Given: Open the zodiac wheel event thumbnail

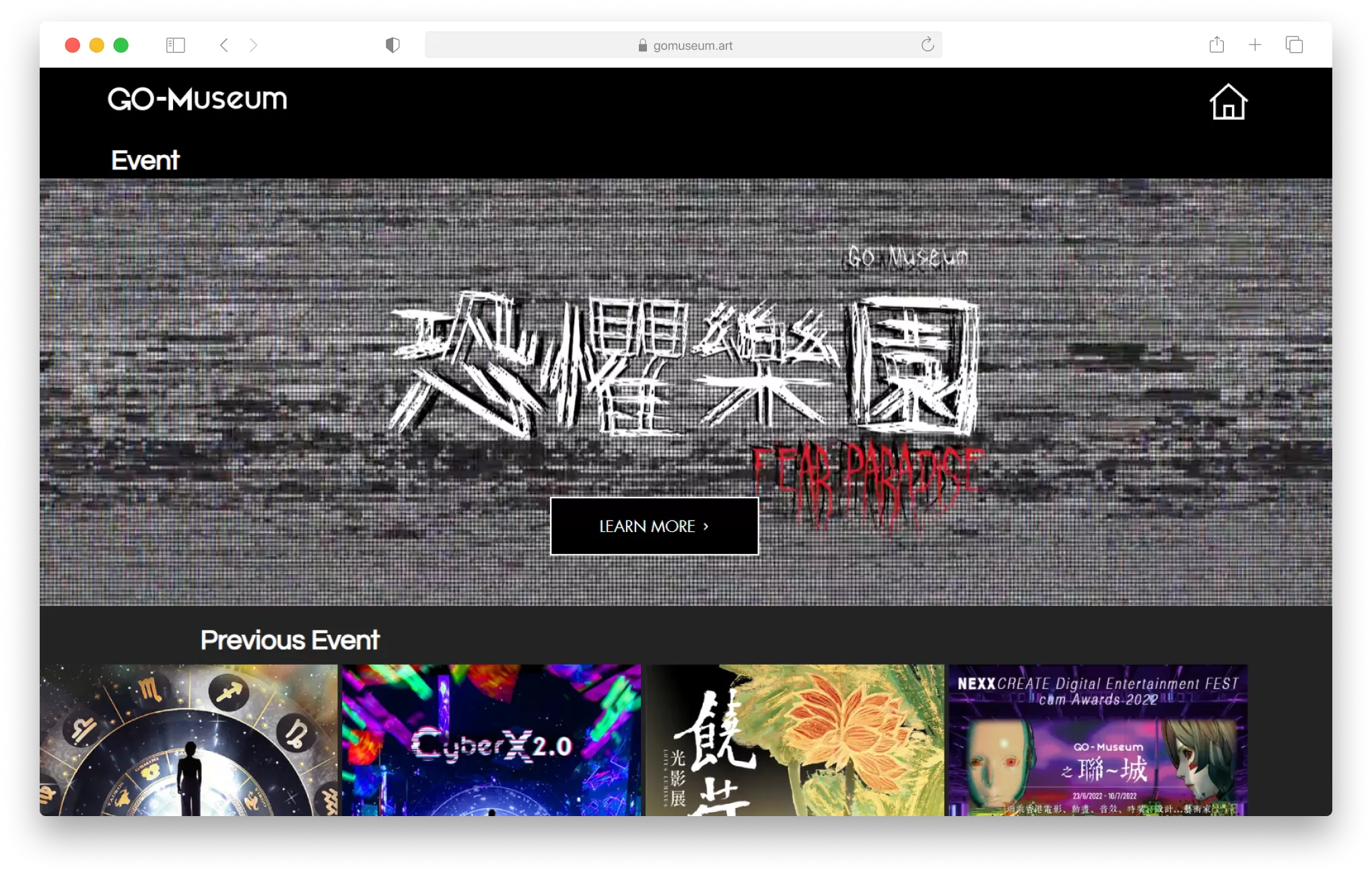Looking at the screenshot, I should [188, 740].
